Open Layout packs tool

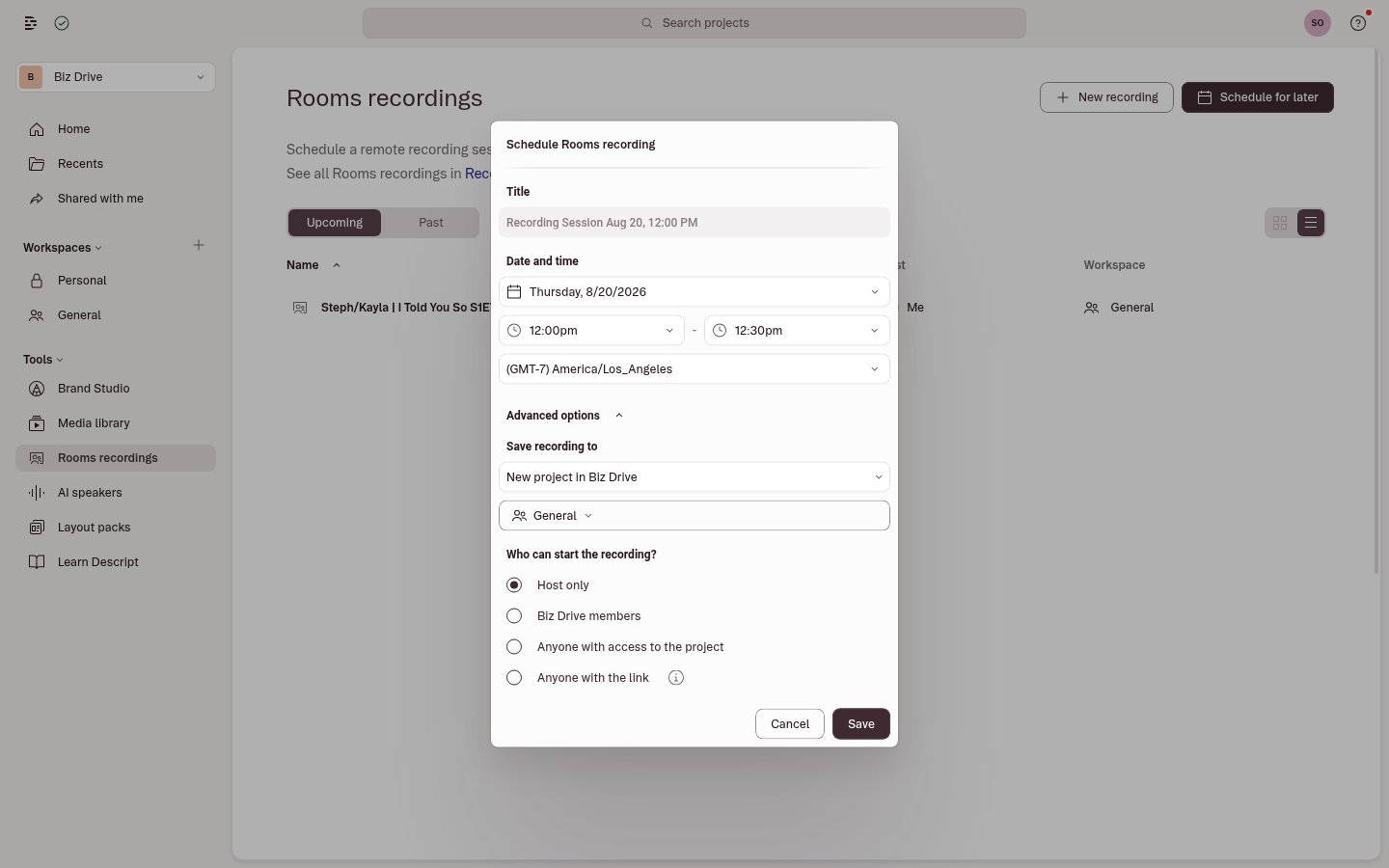(x=116, y=528)
